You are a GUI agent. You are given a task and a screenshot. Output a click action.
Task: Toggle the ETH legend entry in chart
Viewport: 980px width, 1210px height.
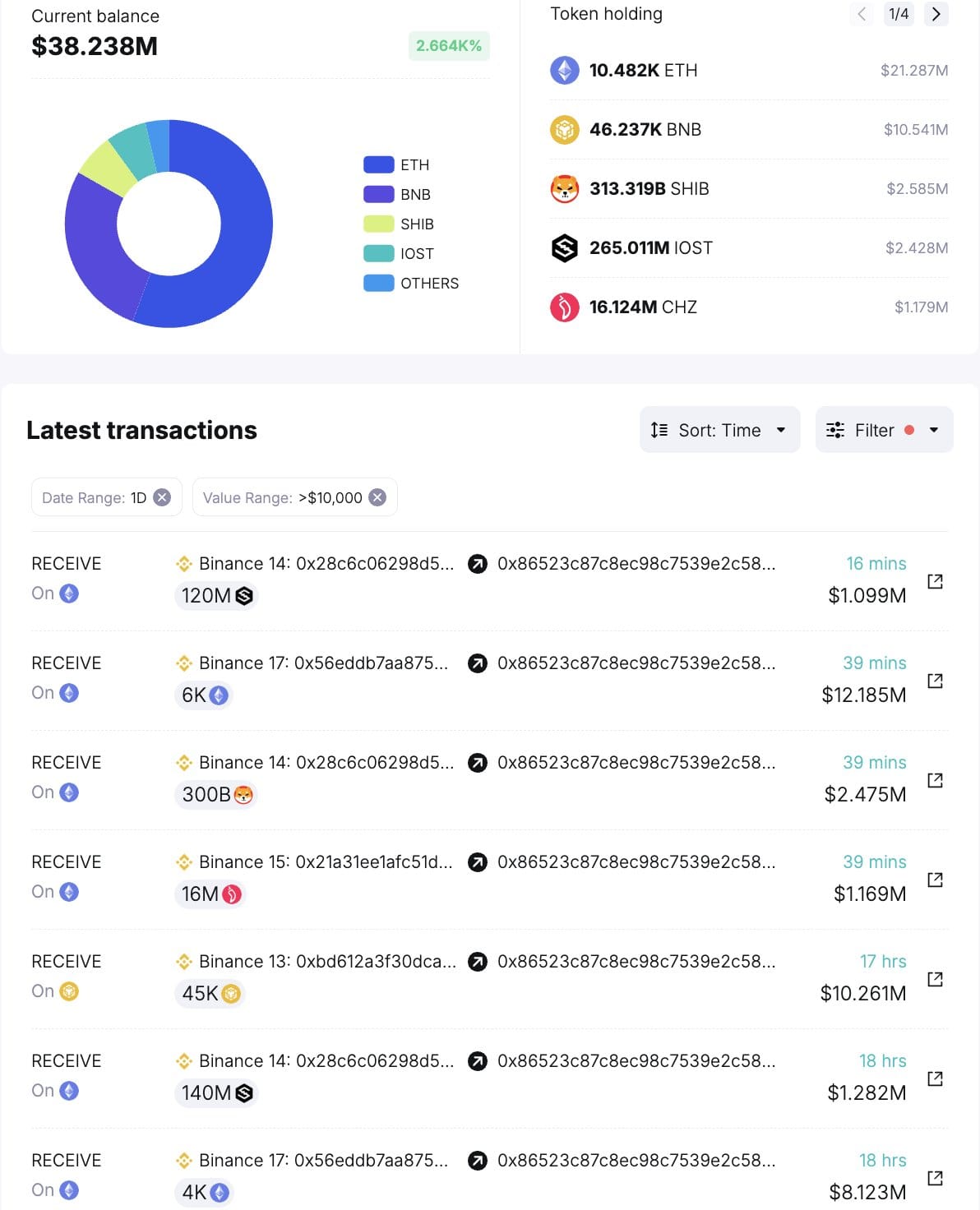pos(397,165)
